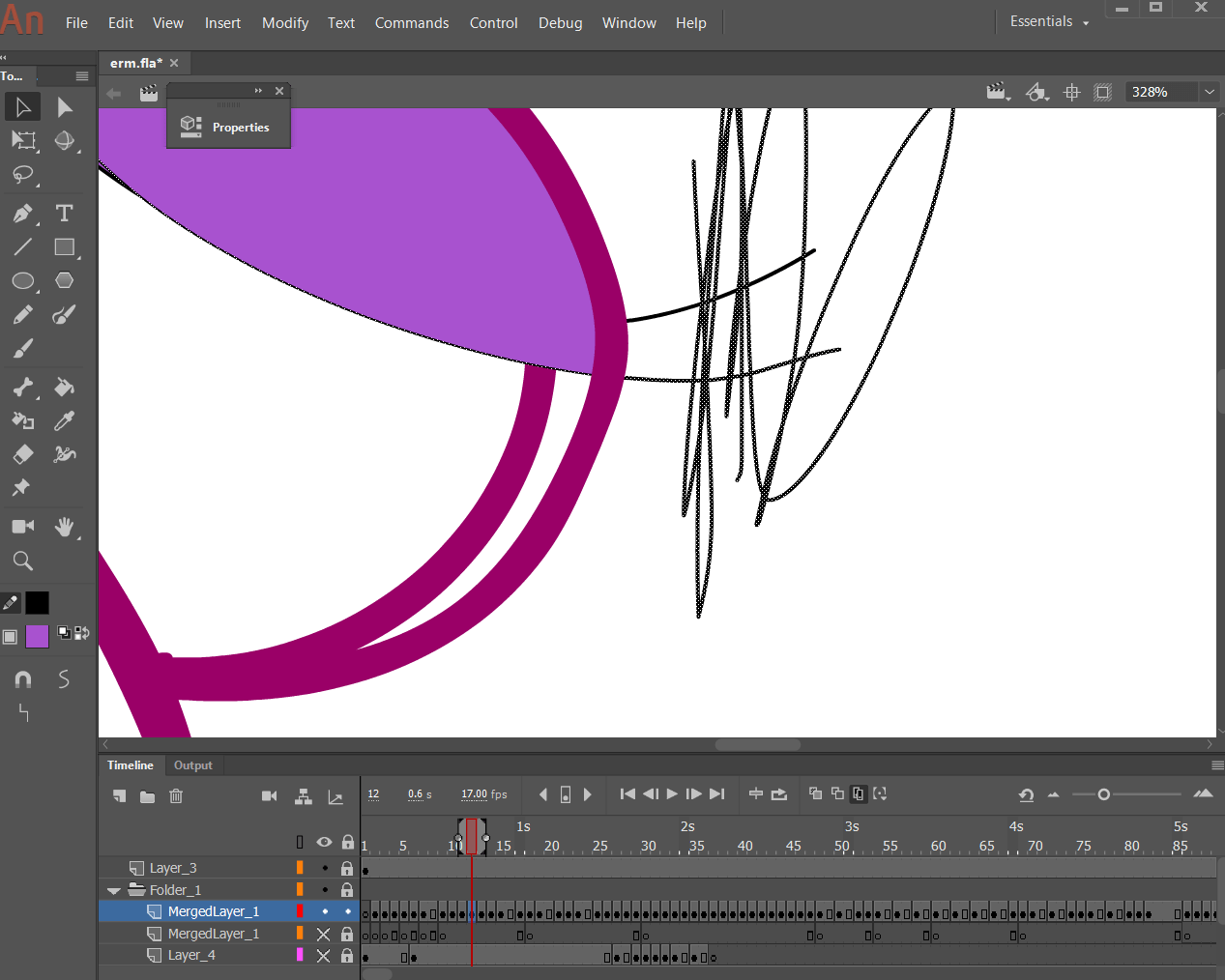
Task: Show the hidden Layer_4 layer
Action: pyautogui.click(x=325, y=955)
